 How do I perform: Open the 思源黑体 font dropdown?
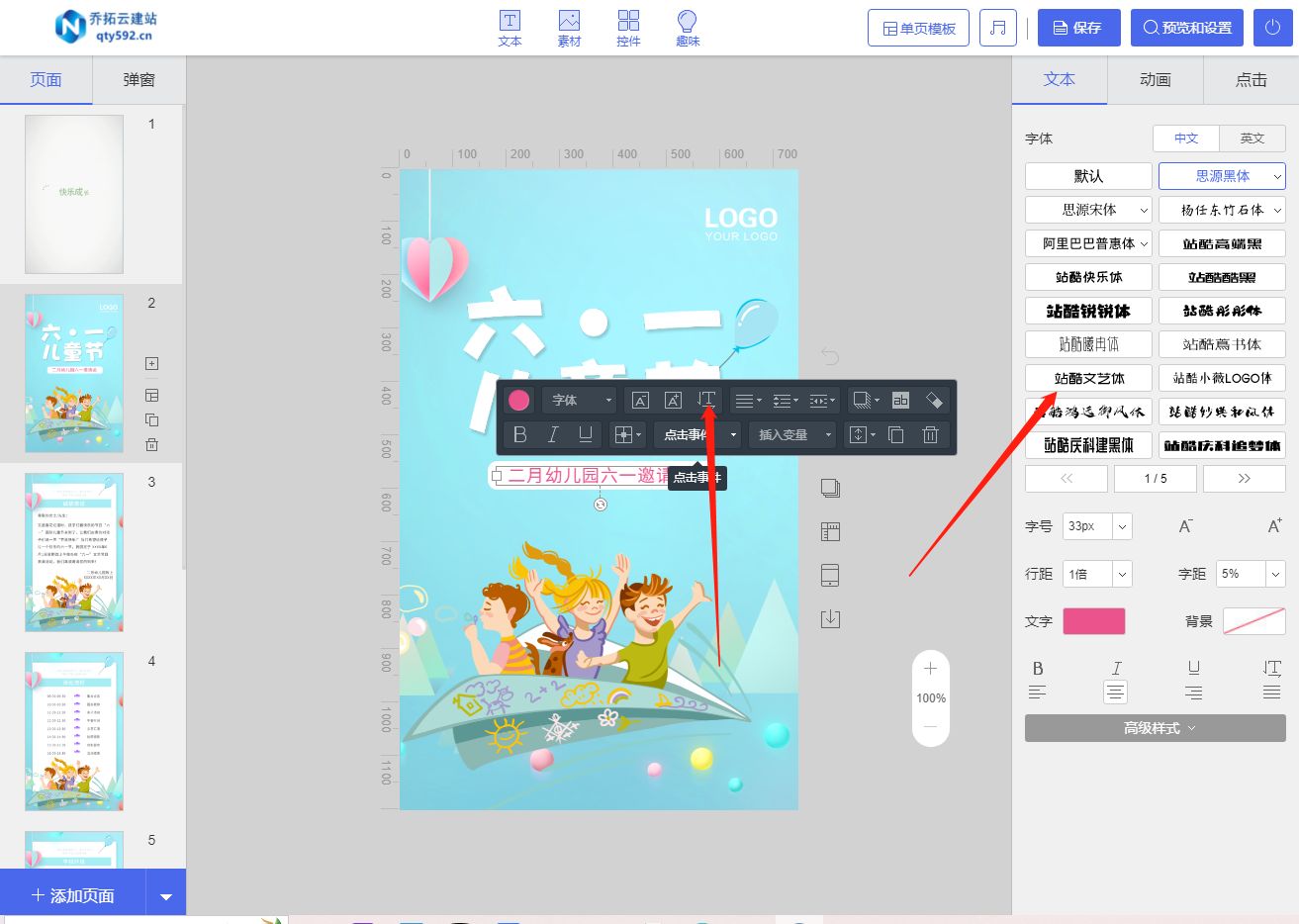point(1222,176)
